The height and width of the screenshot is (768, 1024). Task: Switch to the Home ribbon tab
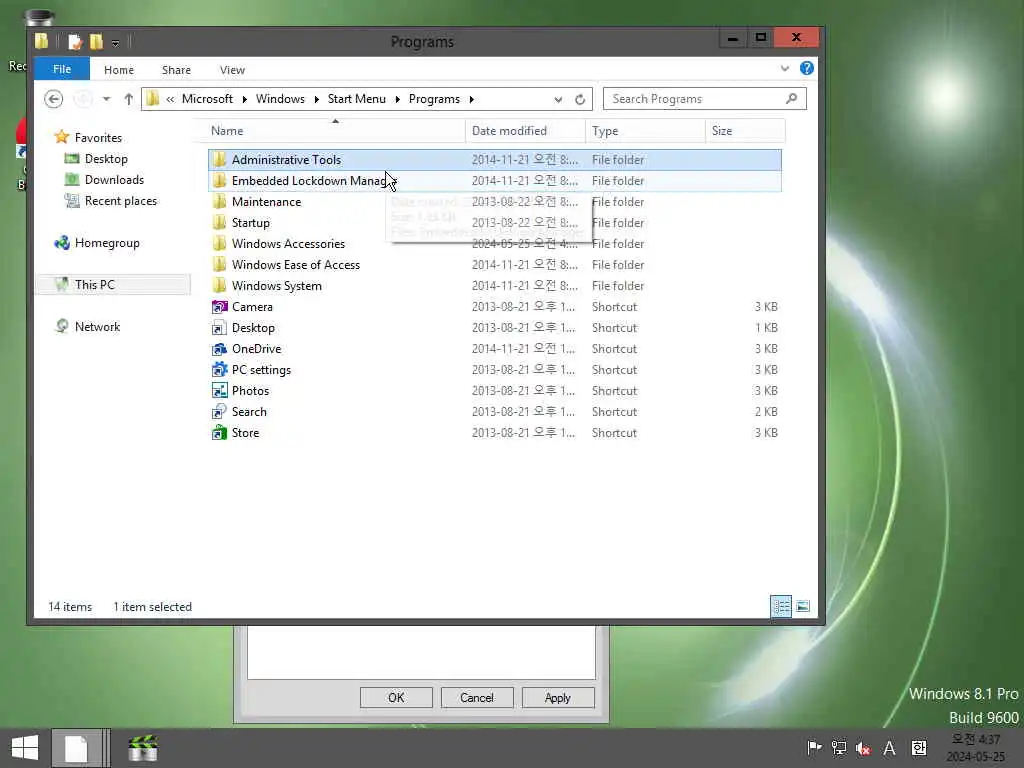coord(119,70)
